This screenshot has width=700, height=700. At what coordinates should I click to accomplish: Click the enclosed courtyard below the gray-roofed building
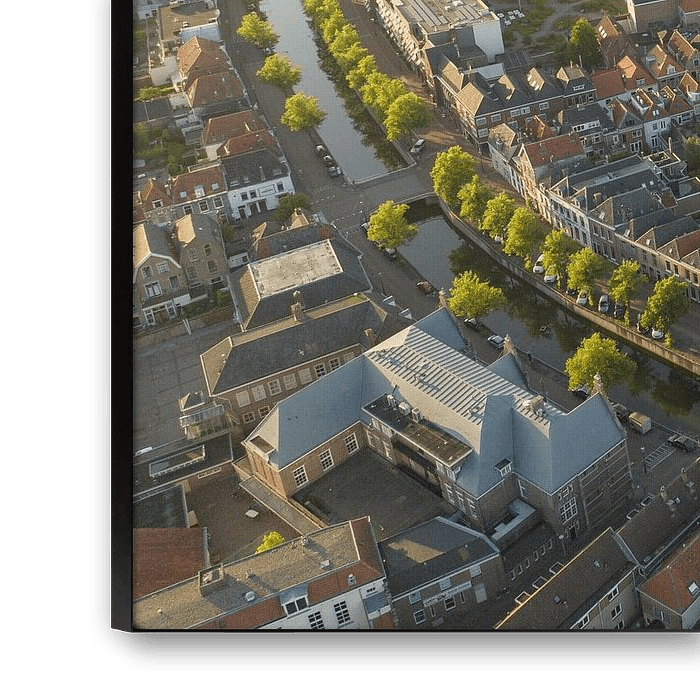coord(370,490)
